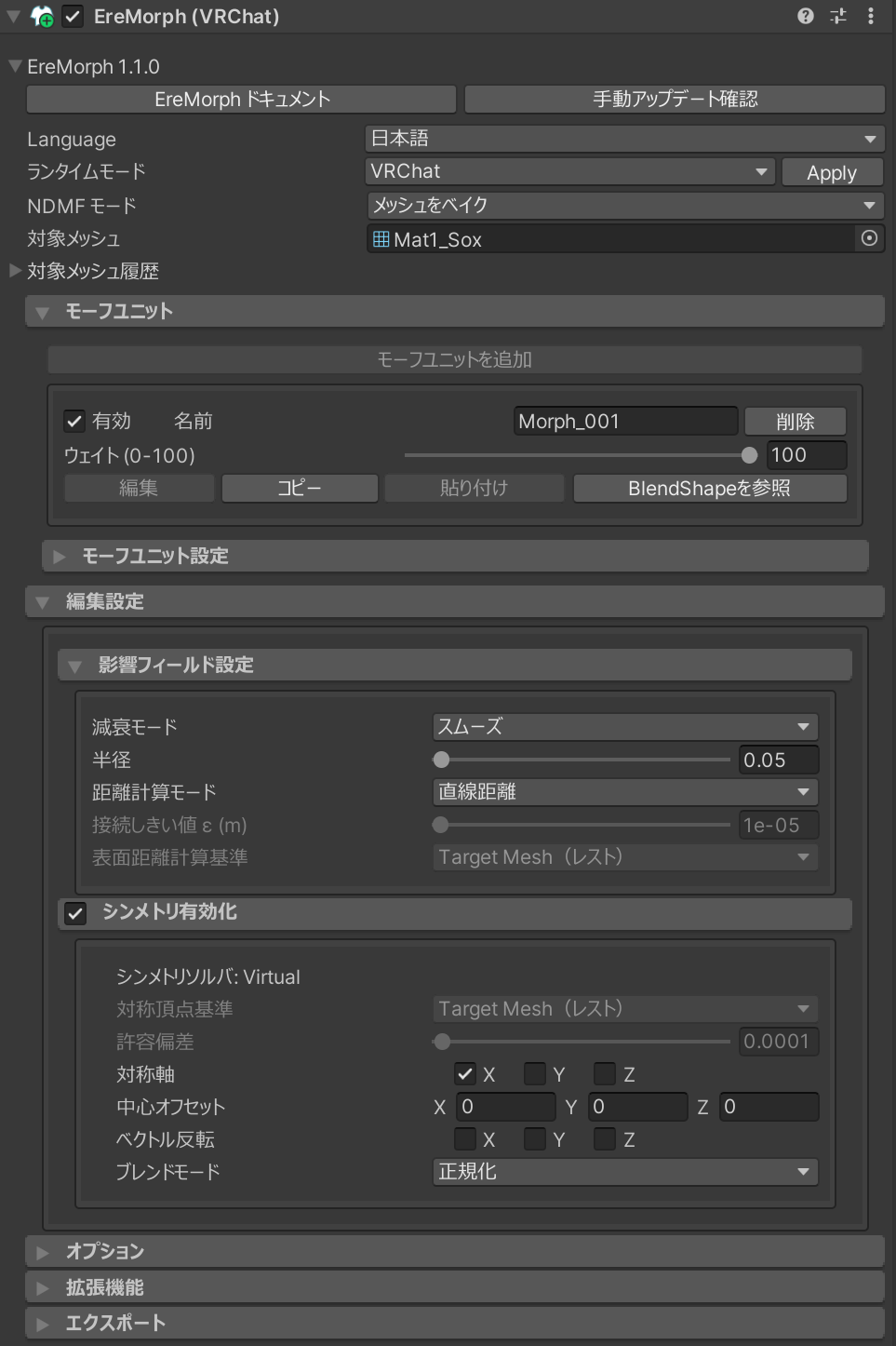Click the component preset sliders icon
Screen dimensions: 896x1346
tap(838, 16)
